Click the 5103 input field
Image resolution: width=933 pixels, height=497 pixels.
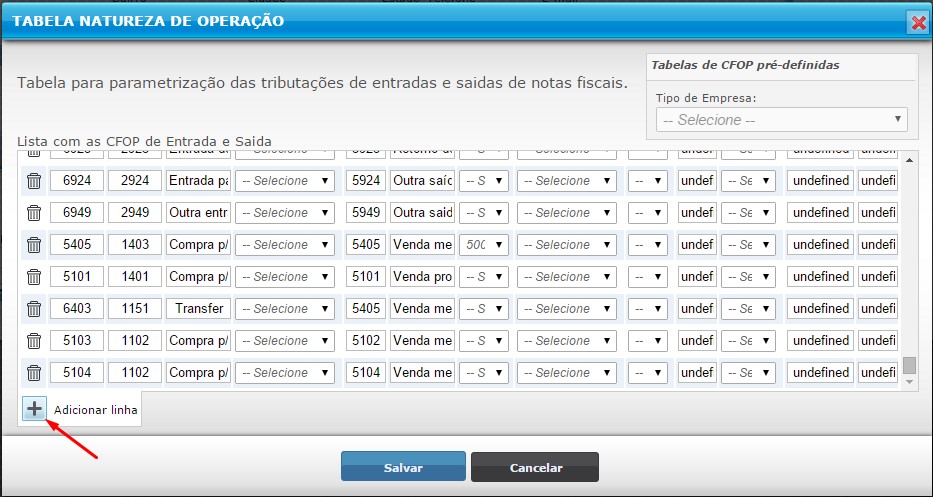(x=77, y=340)
